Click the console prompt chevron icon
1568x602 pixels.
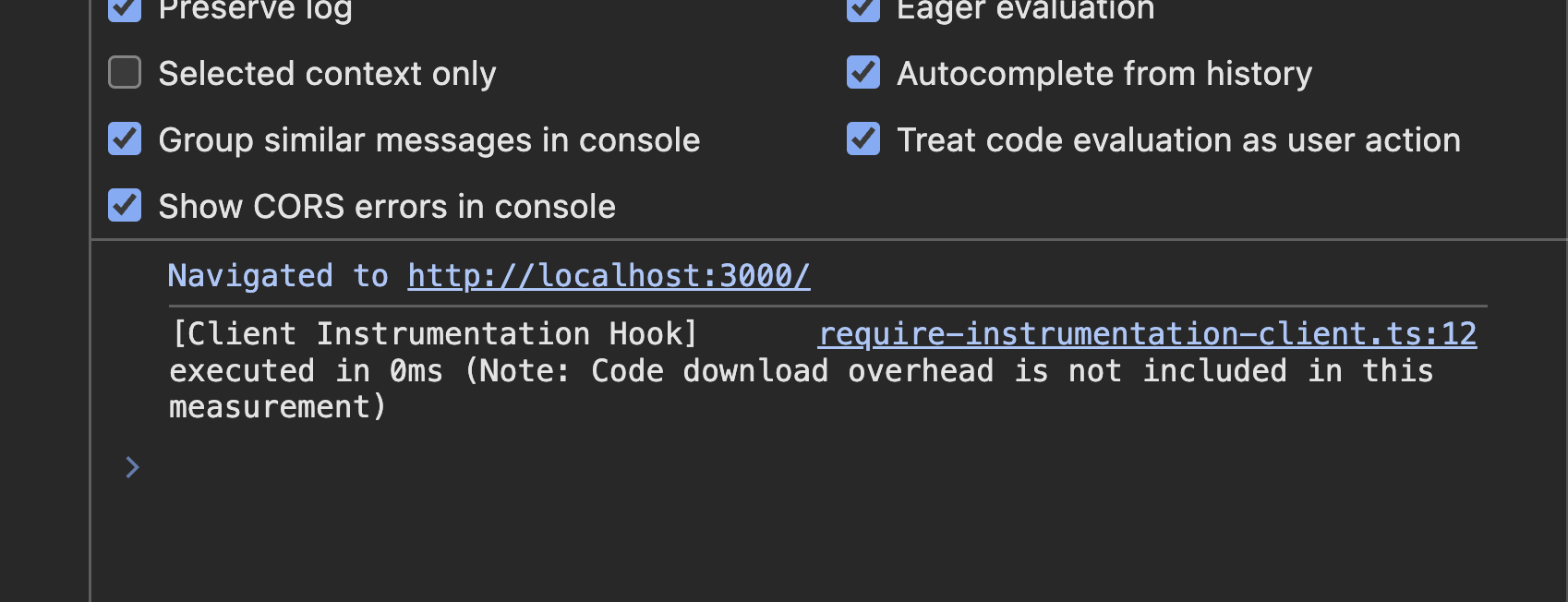(132, 467)
